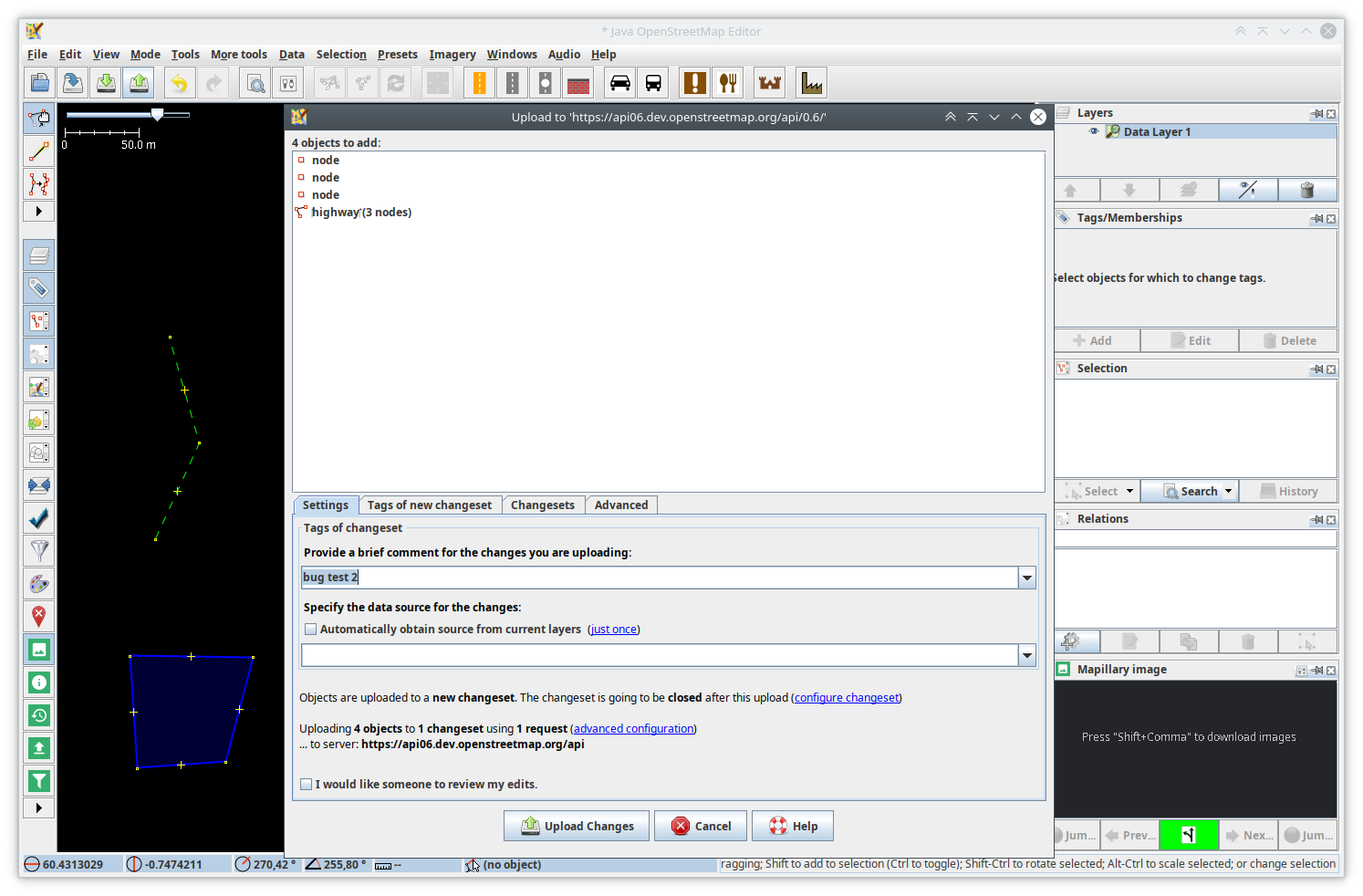
Task: Click the Upload Changes button
Action: (x=577, y=827)
